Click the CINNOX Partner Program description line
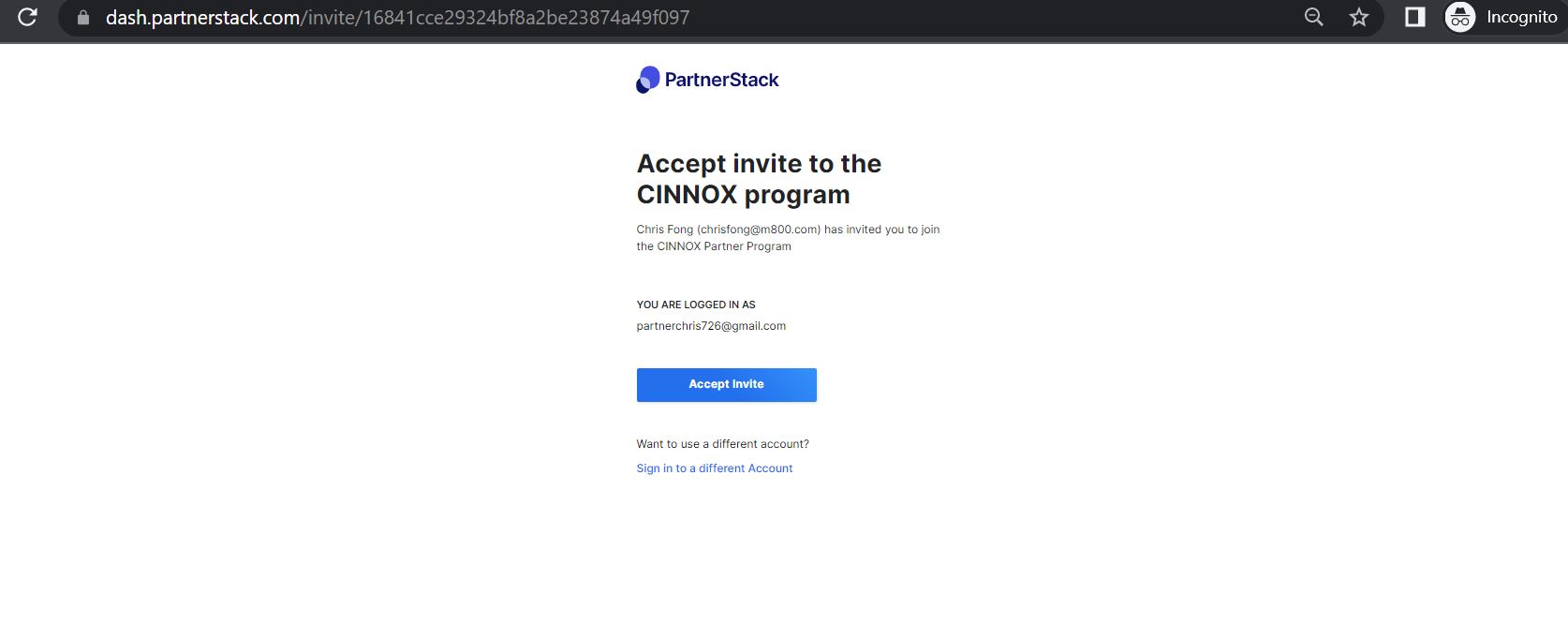 [714, 246]
